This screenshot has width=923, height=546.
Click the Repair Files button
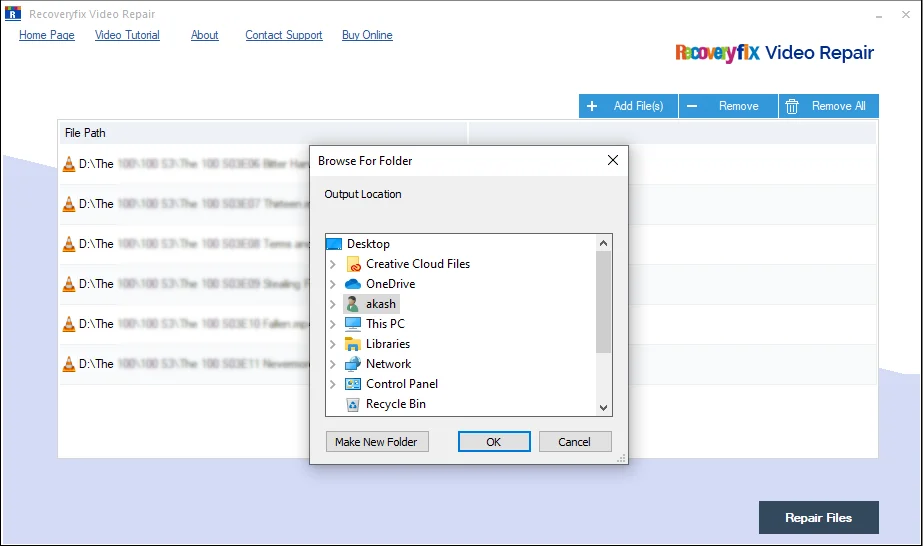point(818,518)
